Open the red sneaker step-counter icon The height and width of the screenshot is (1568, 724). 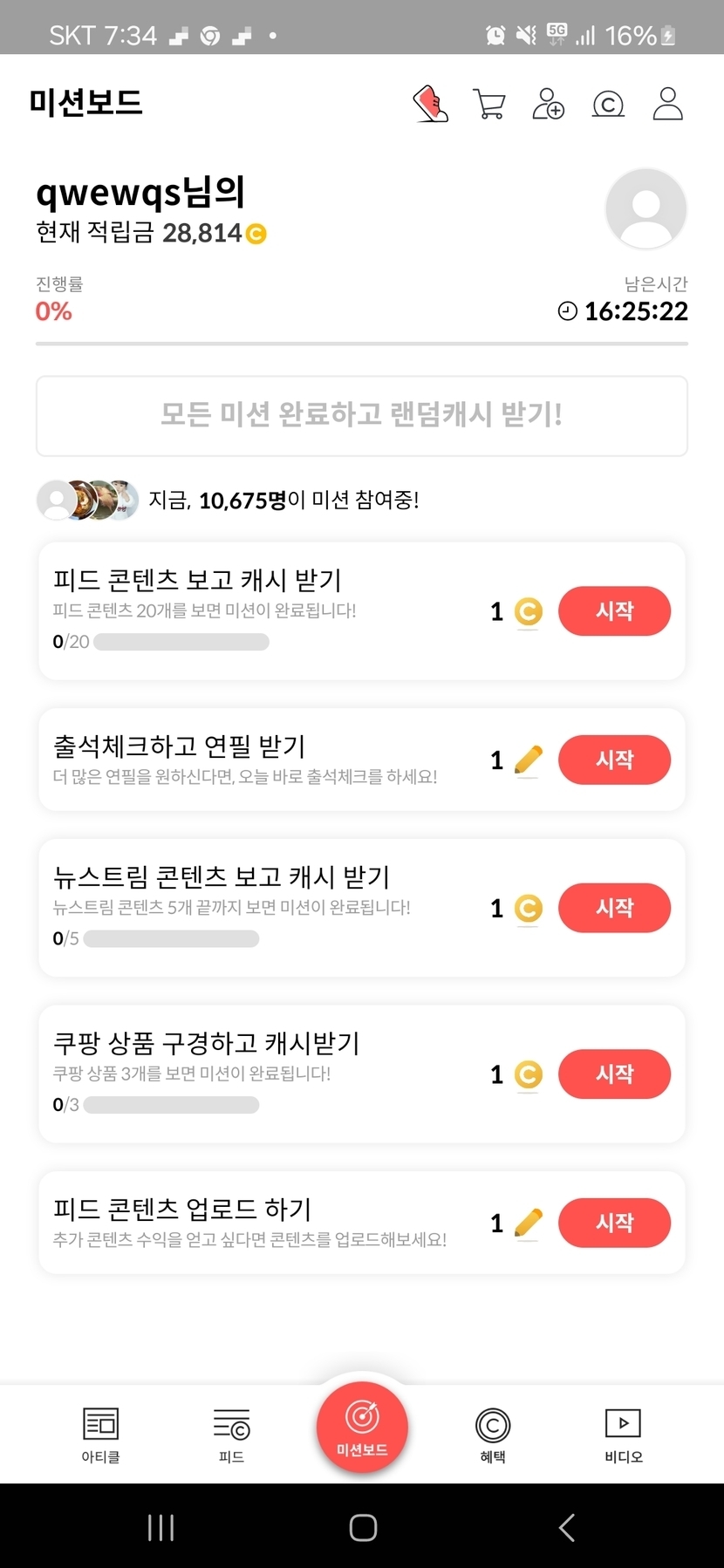430,104
